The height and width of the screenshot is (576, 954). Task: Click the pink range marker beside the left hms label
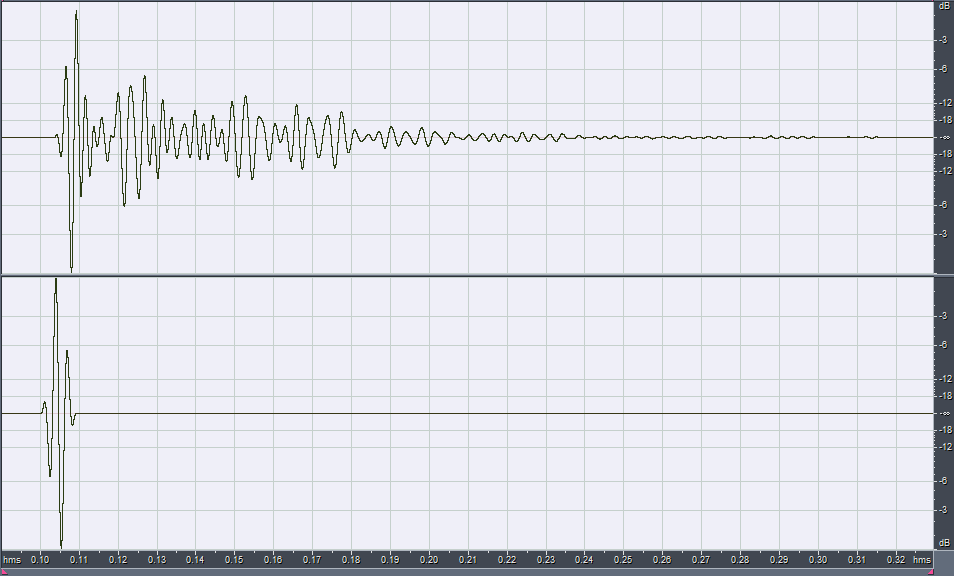[x=2, y=571]
